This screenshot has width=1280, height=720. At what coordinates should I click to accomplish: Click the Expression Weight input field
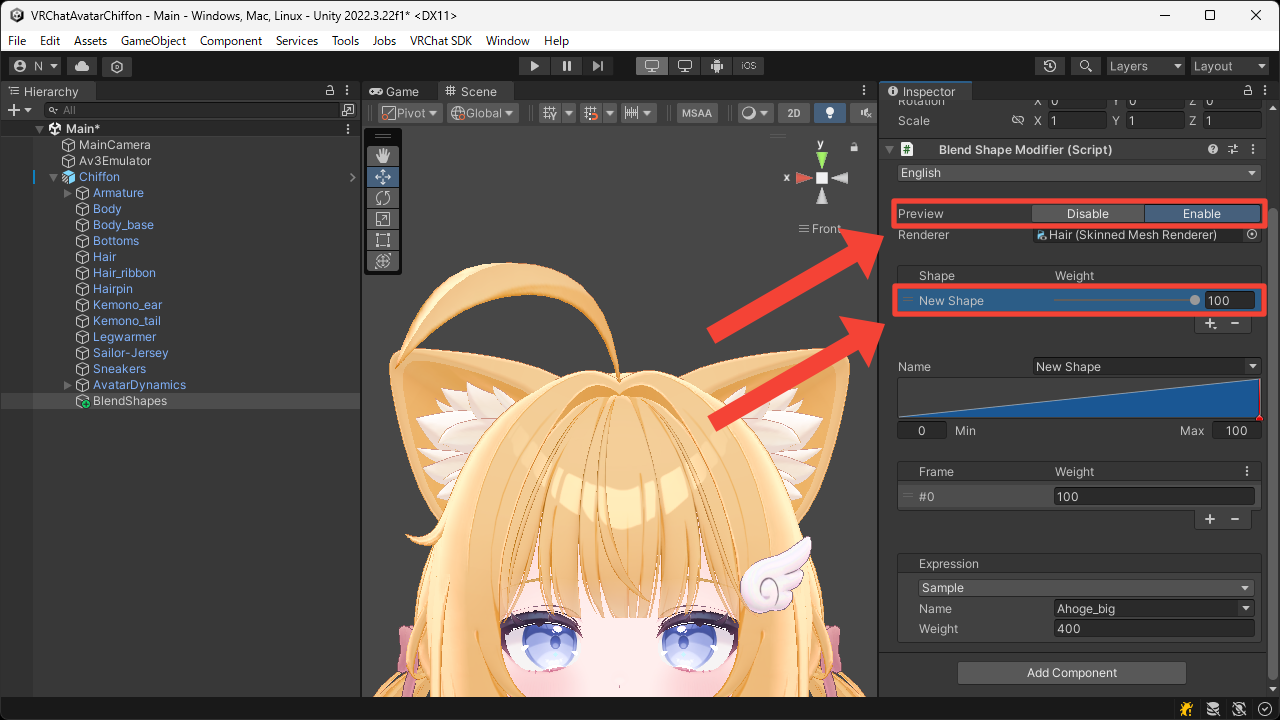[x=1153, y=629]
